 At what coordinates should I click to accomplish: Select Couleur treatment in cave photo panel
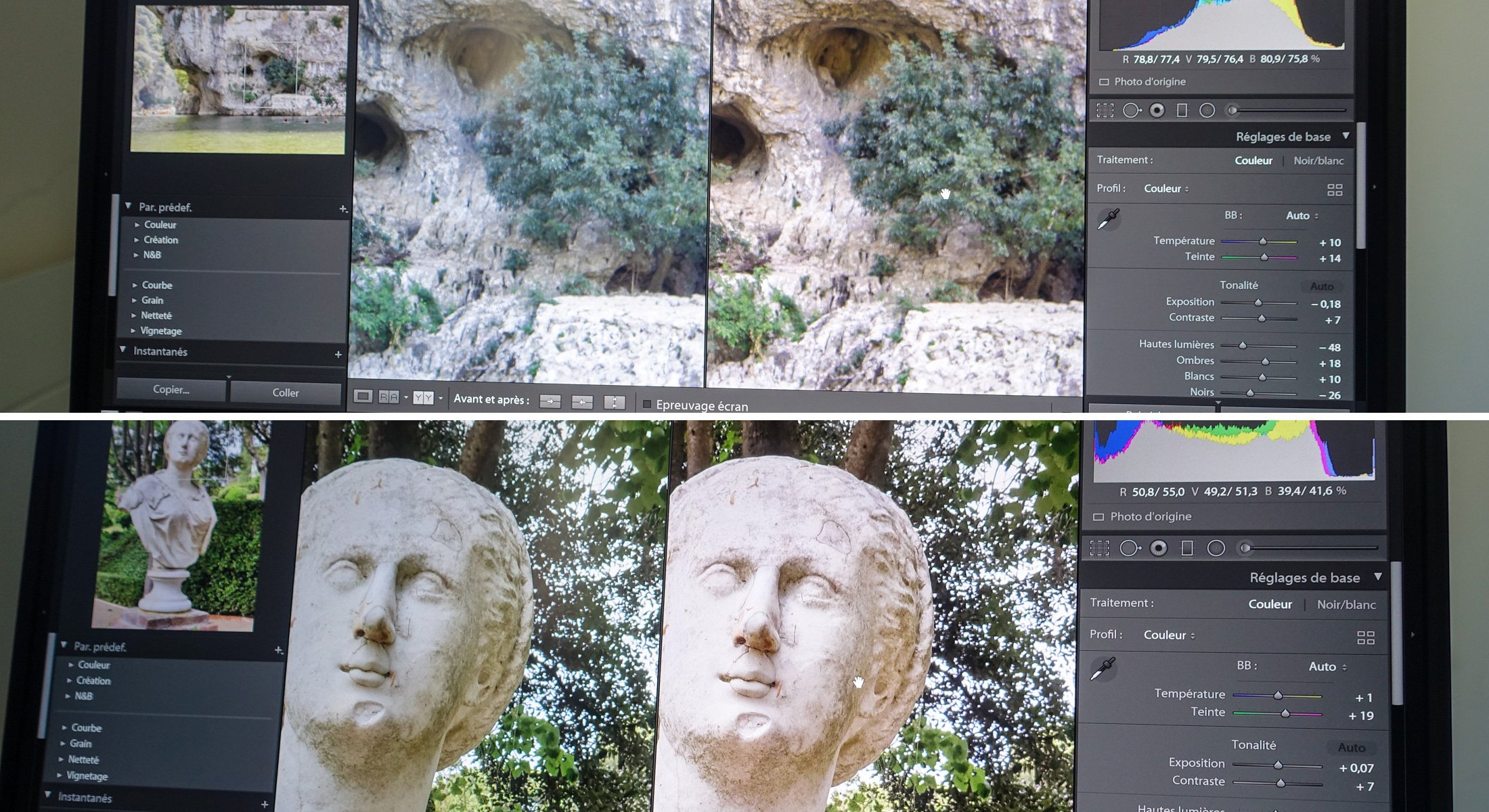1253,160
